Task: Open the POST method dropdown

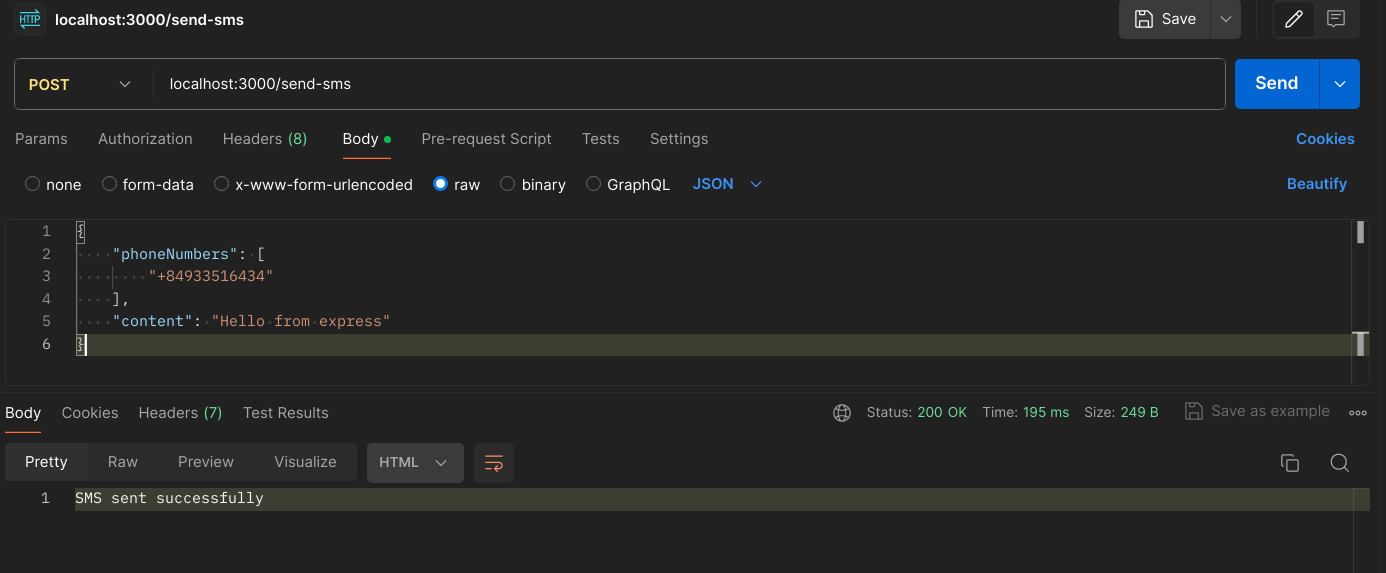Action: click(82, 84)
